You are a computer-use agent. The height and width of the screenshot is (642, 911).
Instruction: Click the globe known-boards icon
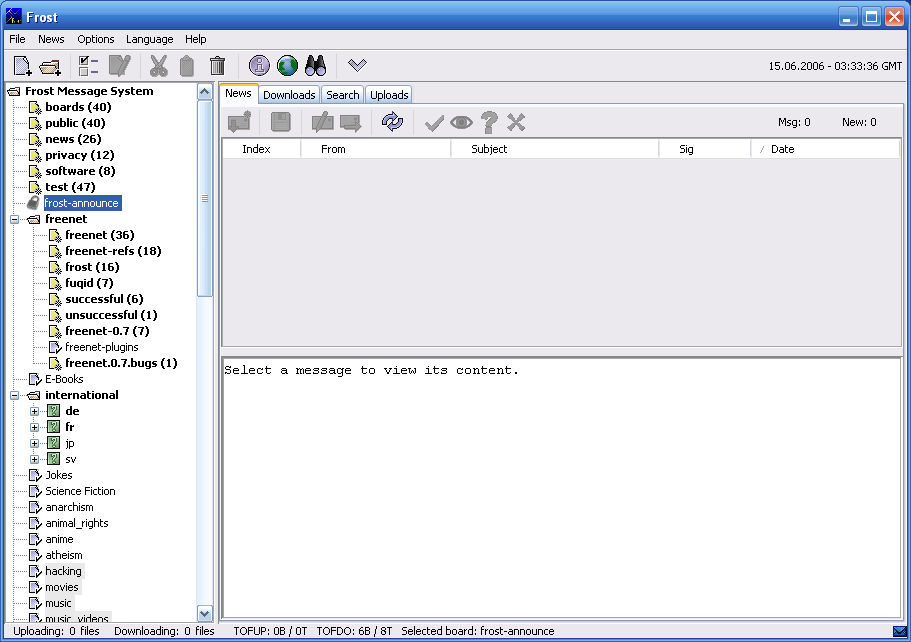click(287, 66)
